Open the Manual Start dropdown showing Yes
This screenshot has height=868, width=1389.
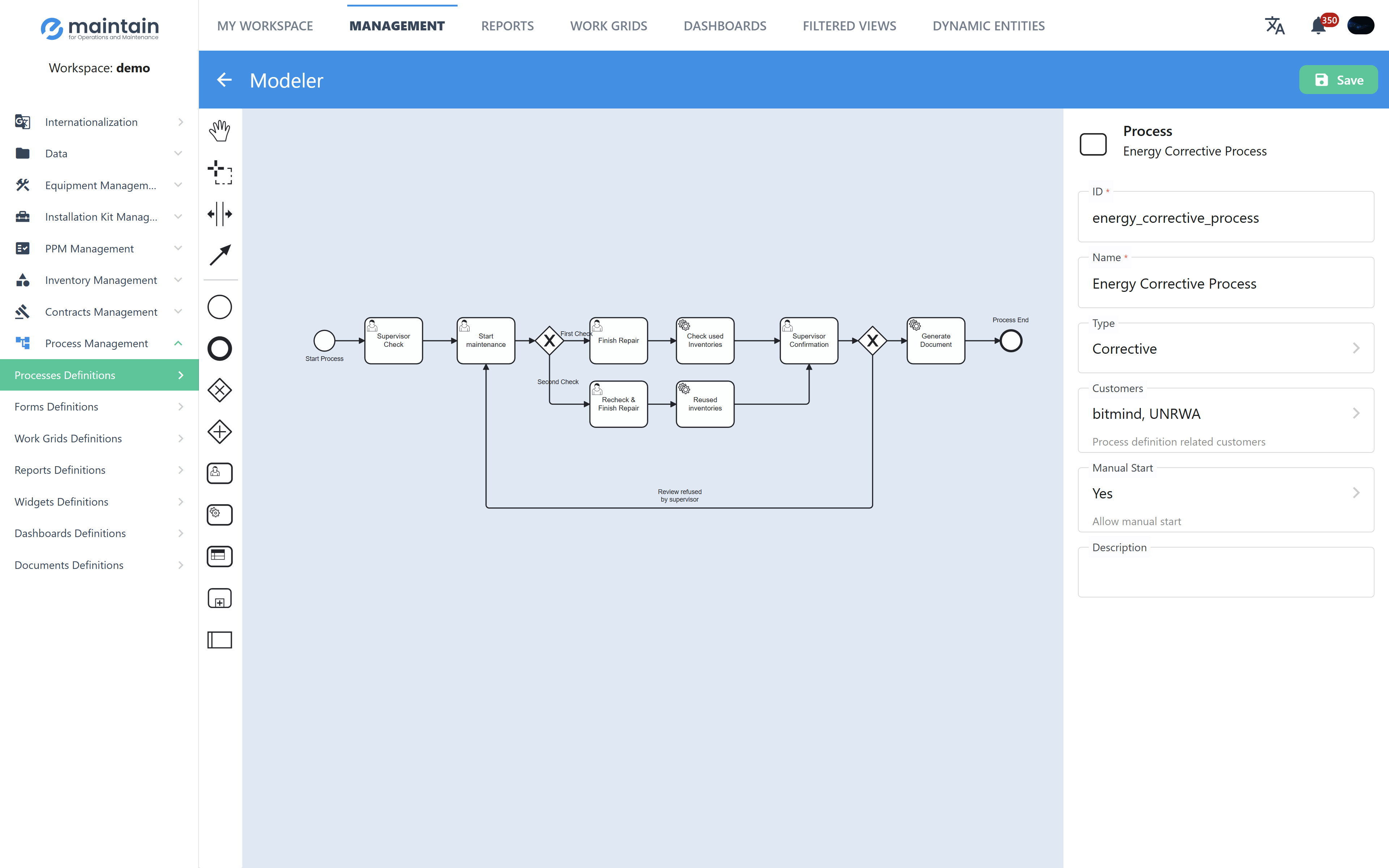click(1226, 493)
